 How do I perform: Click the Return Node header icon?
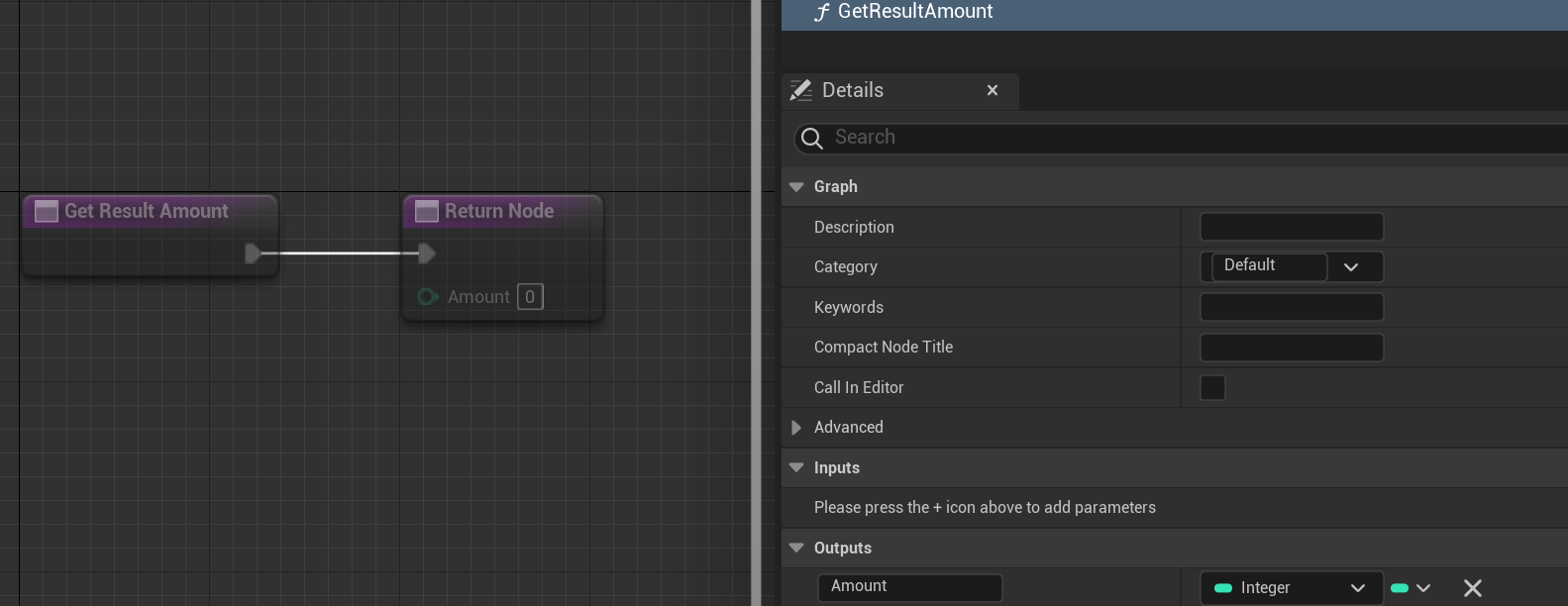click(427, 212)
